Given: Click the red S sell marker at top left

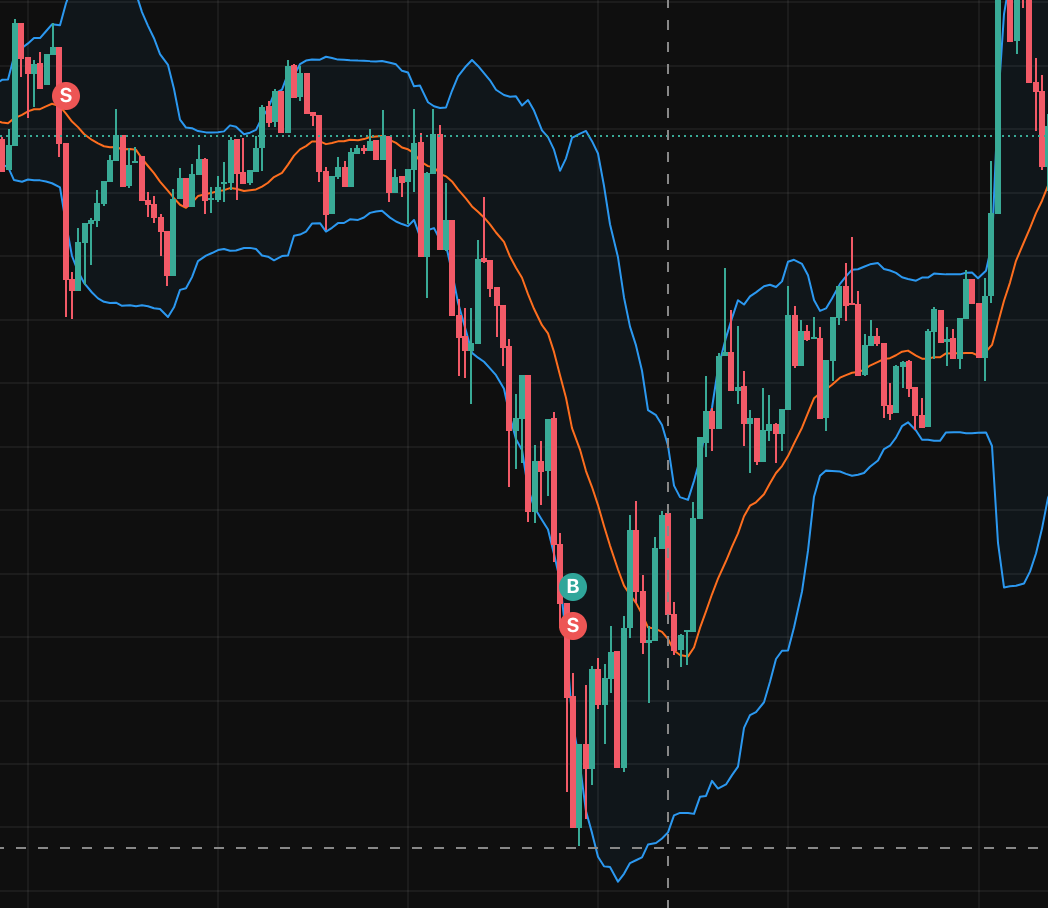Looking at the screenshot, I should (x=66, y=96).
